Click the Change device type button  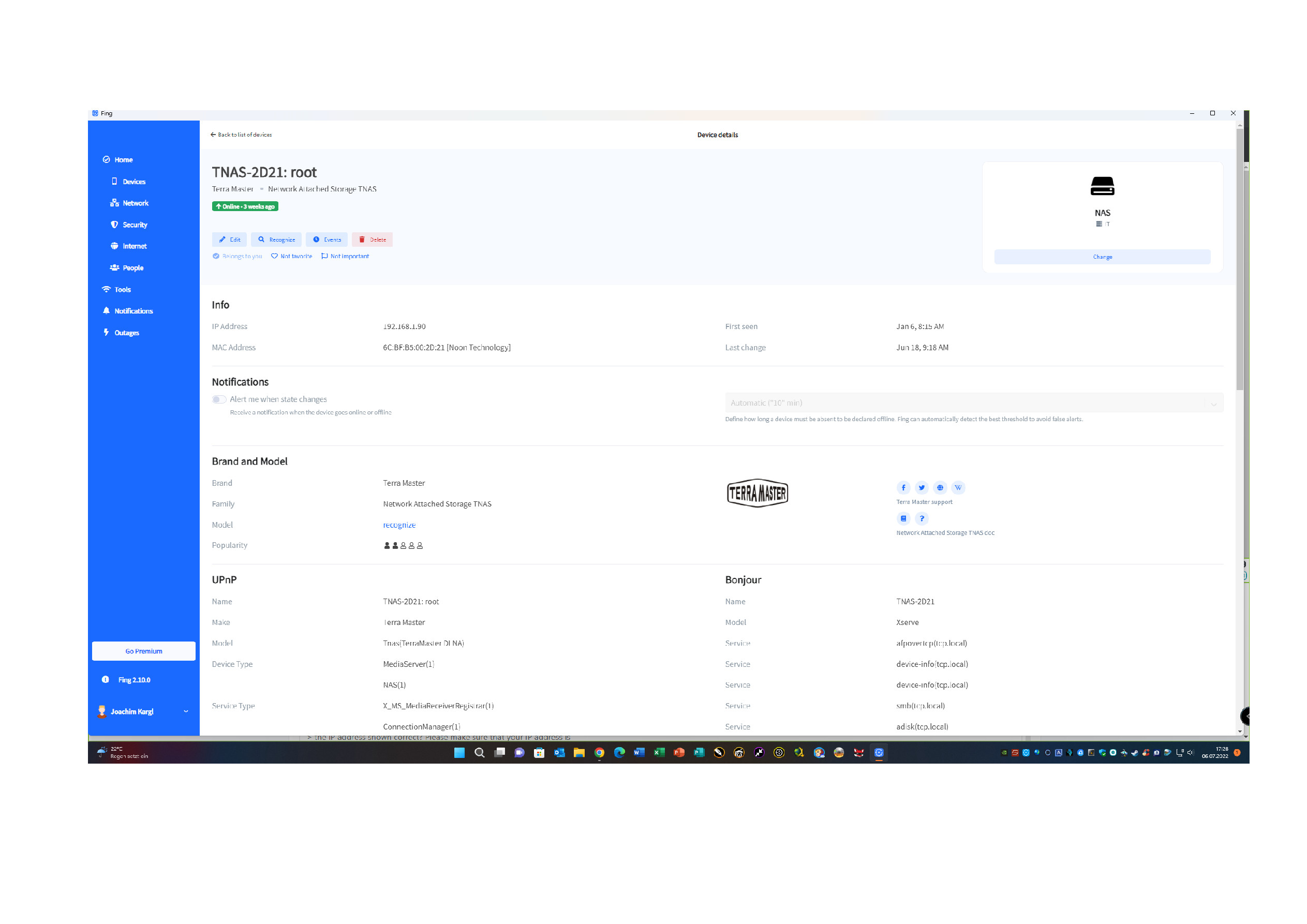click(x=1102, y=257)
